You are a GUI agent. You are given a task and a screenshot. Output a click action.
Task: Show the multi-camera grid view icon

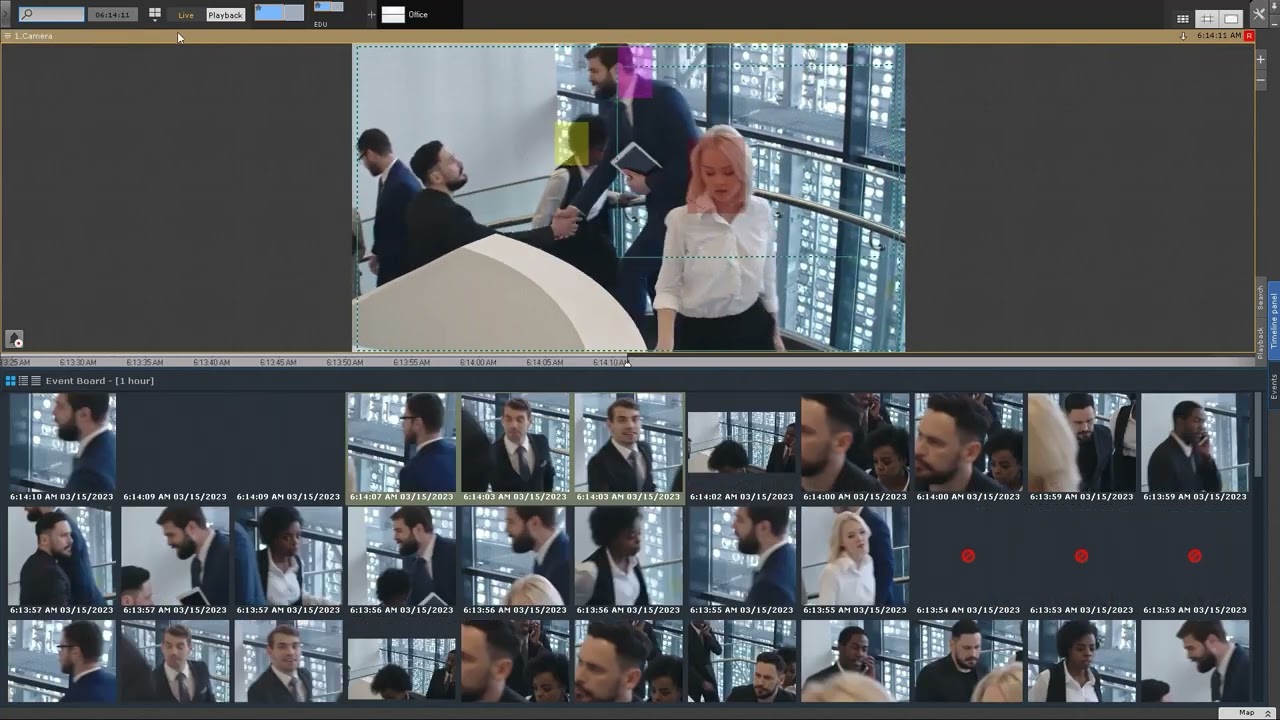[x=1183, y=19]
